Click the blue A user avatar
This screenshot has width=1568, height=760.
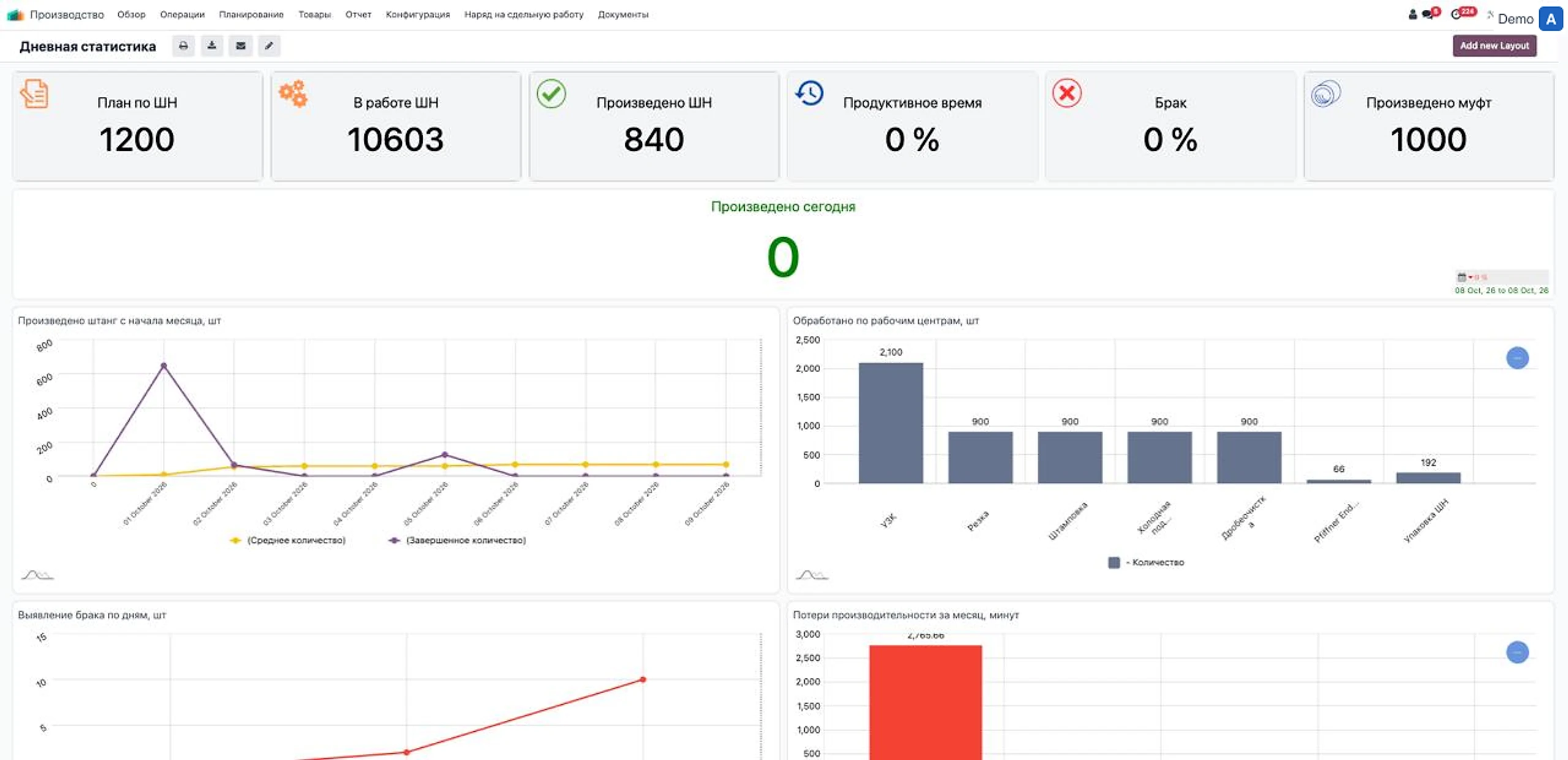pos(1551,19)
